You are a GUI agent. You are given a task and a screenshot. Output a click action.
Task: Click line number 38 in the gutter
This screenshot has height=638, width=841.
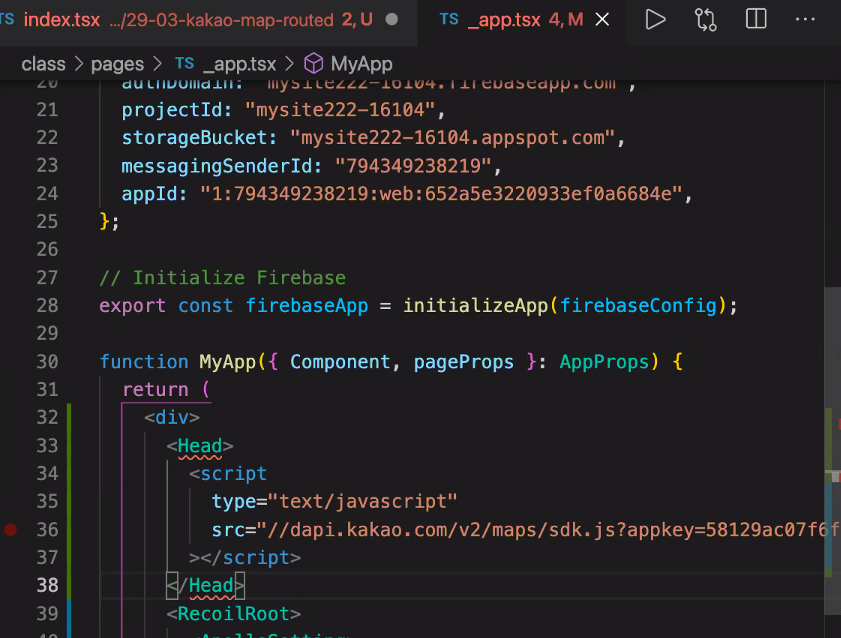tap(47, 585)
